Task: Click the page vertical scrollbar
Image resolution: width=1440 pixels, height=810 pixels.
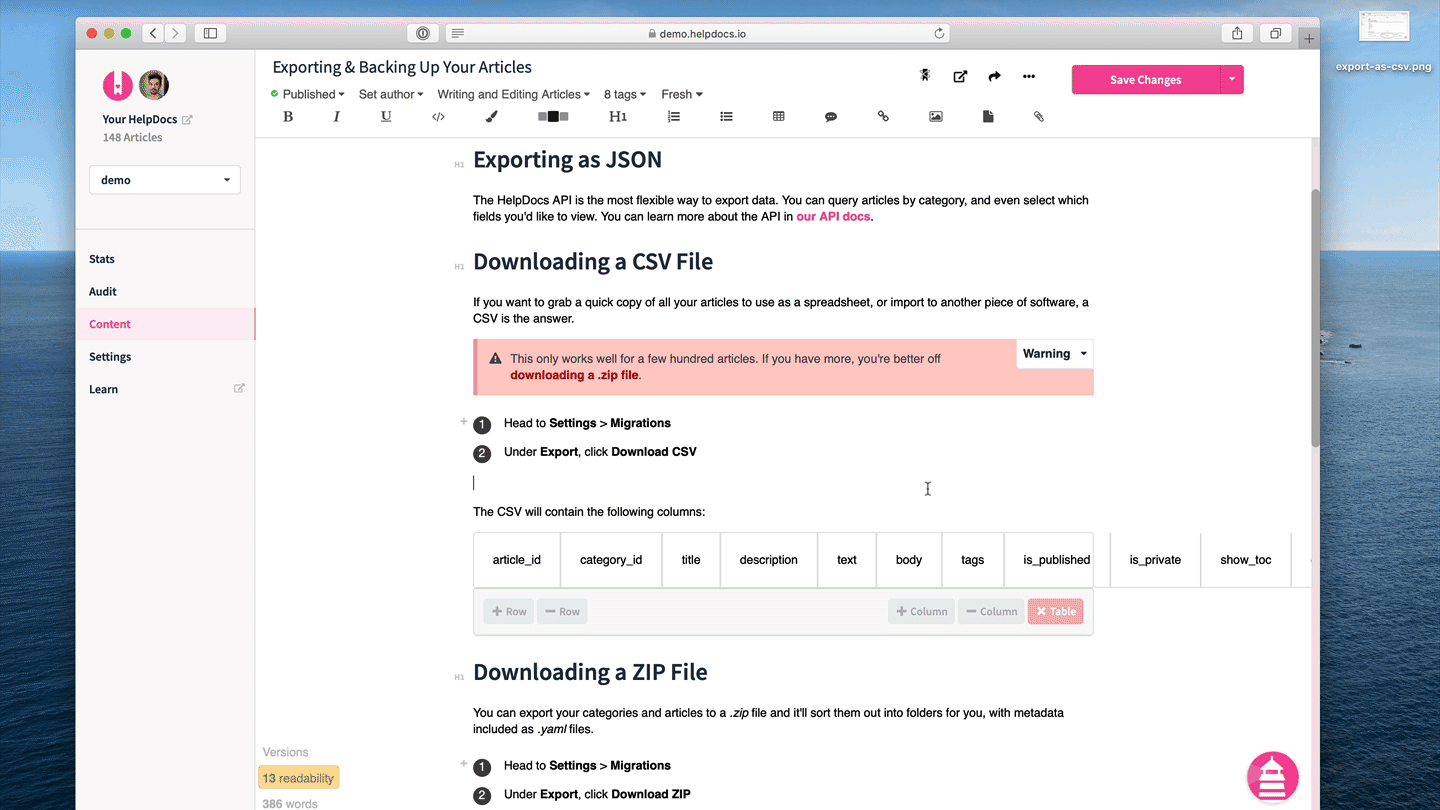Action: pos(1315,317)
